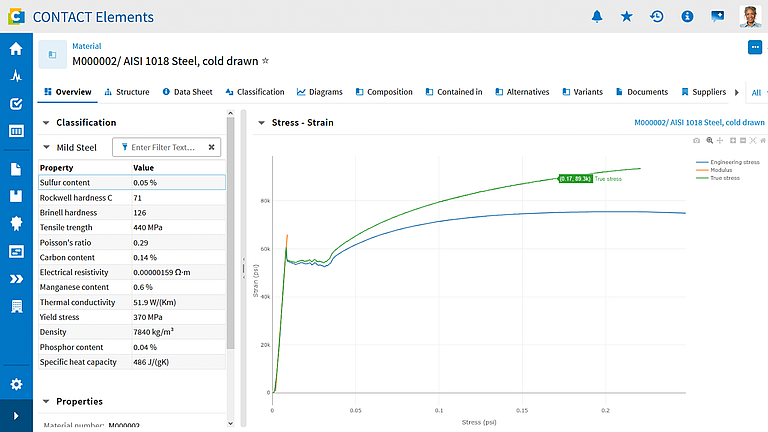Collapse the Mild Steel group
This screenshot has width=768, height=432.
(46, 147)
